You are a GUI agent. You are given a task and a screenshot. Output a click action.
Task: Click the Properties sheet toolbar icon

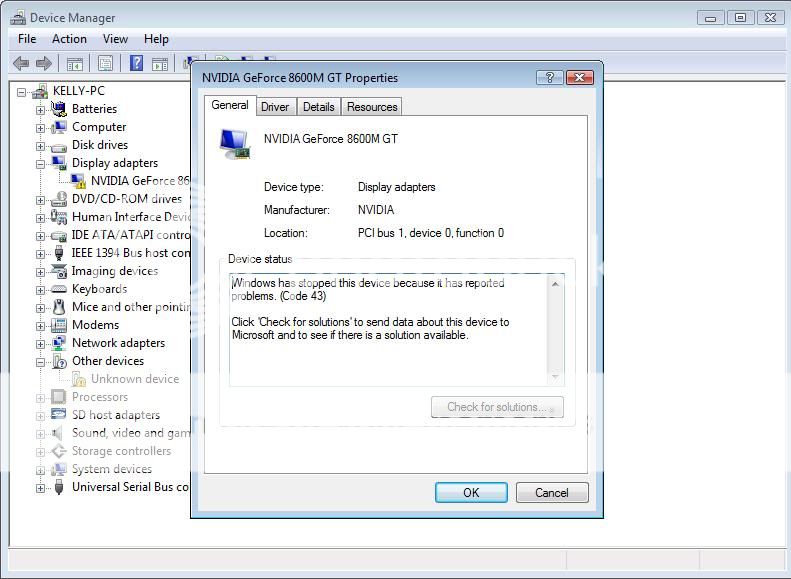[x=105, y=64]
